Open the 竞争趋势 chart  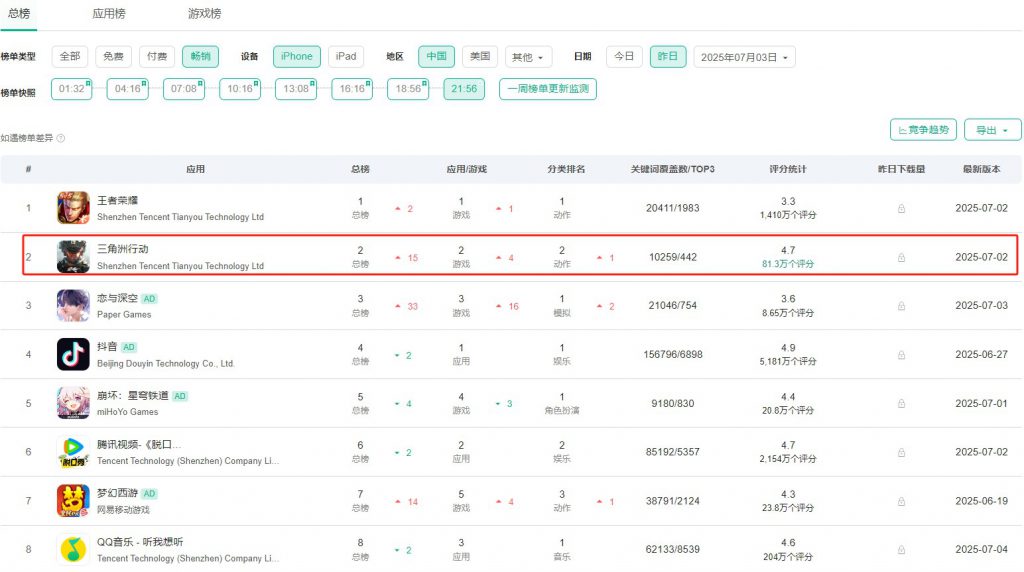pyautogui.click(x=923, y=130)
